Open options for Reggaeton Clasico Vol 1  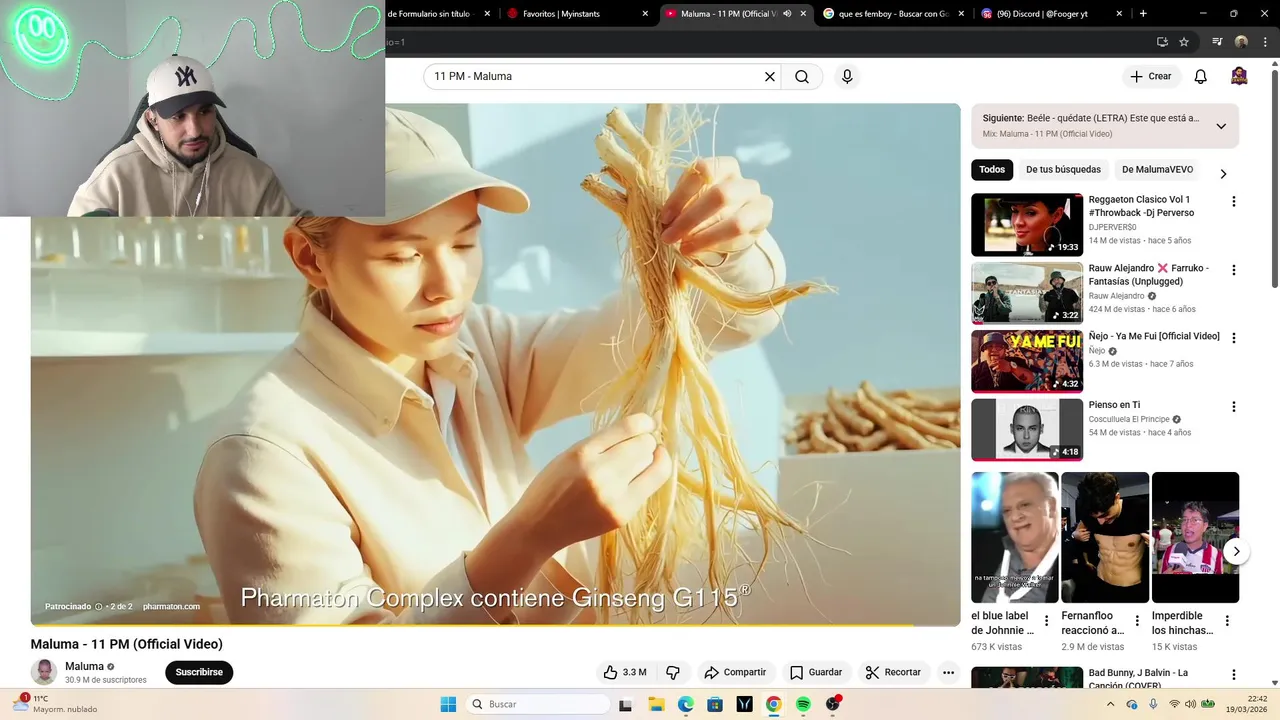coord(1233,202)
